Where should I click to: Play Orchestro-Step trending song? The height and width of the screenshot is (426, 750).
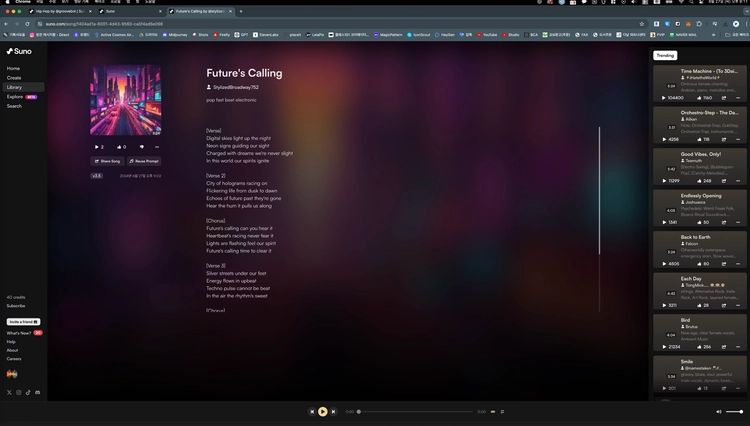tap(663, 140)
